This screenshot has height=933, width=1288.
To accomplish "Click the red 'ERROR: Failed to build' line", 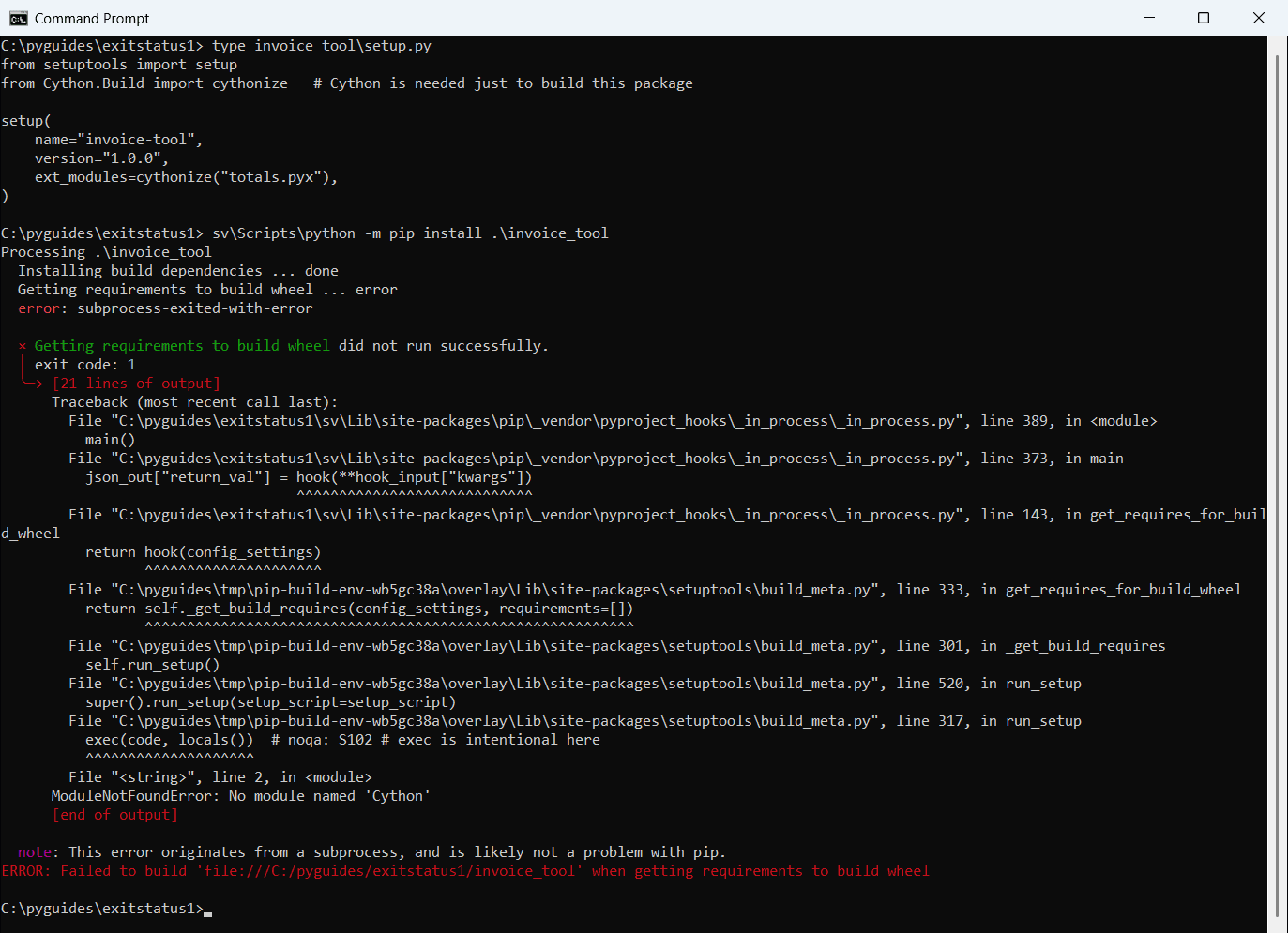I will point(465,871).
